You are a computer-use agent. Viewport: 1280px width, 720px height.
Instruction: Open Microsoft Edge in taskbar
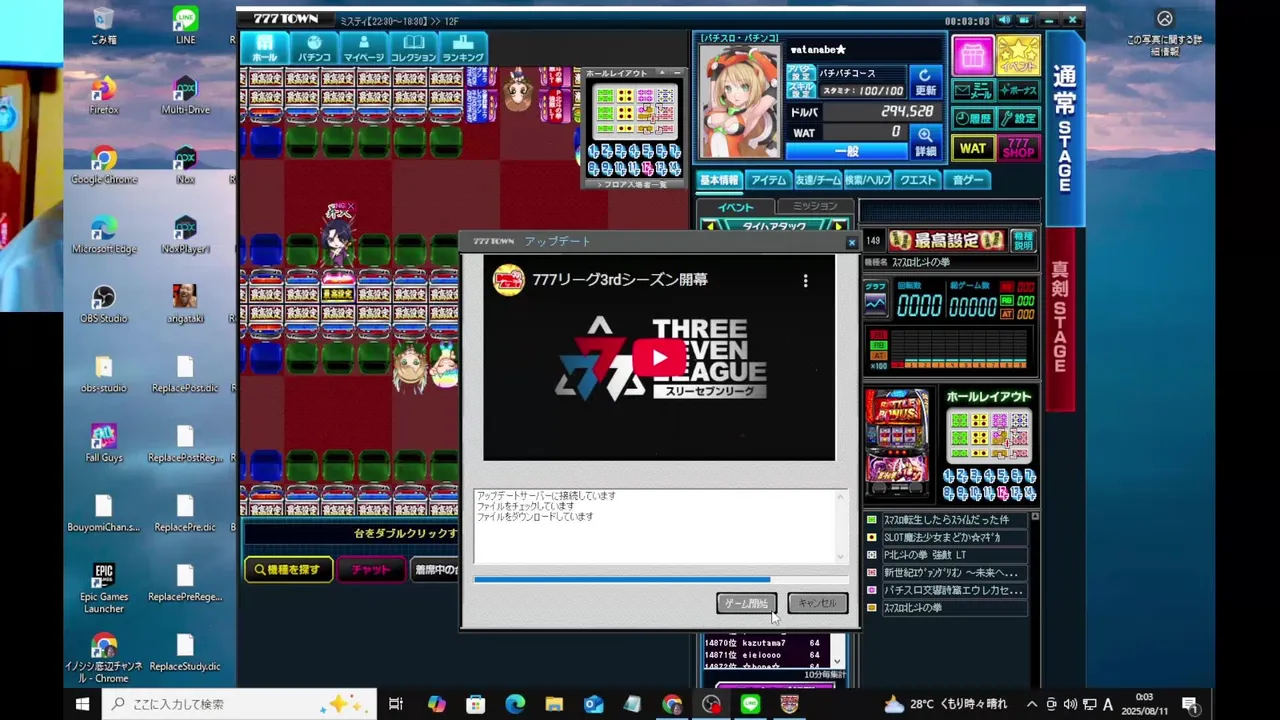click(x=515, y=704)
